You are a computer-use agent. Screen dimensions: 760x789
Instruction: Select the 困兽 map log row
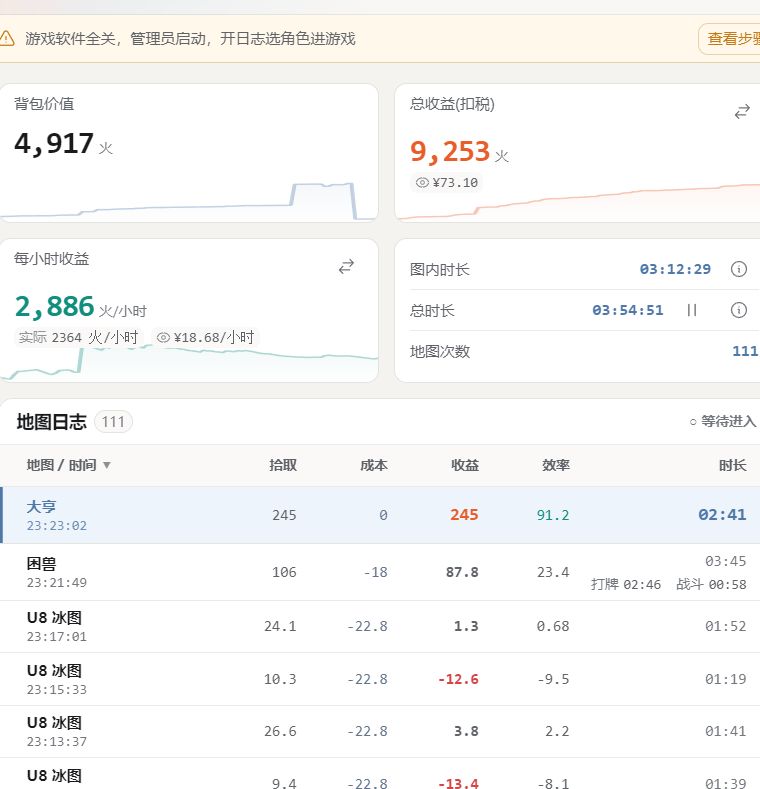click(380, 572)
